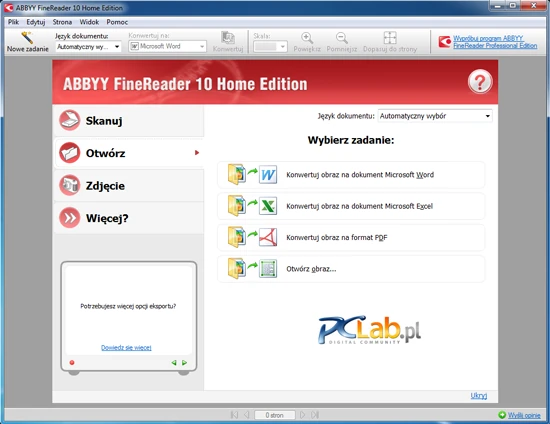This screenshot has height=424, width=550.
Task: Click the Word document icon
Action: pos(268,175)
